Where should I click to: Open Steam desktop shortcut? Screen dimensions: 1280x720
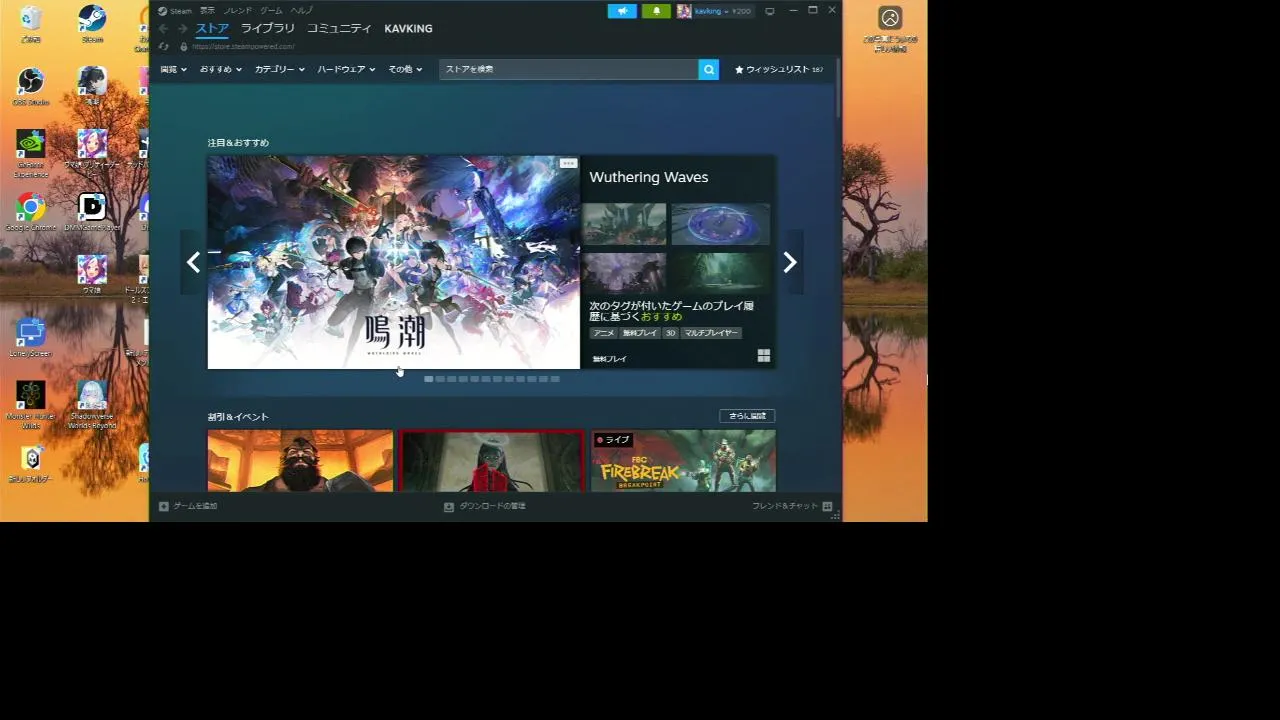click(92, 24)
